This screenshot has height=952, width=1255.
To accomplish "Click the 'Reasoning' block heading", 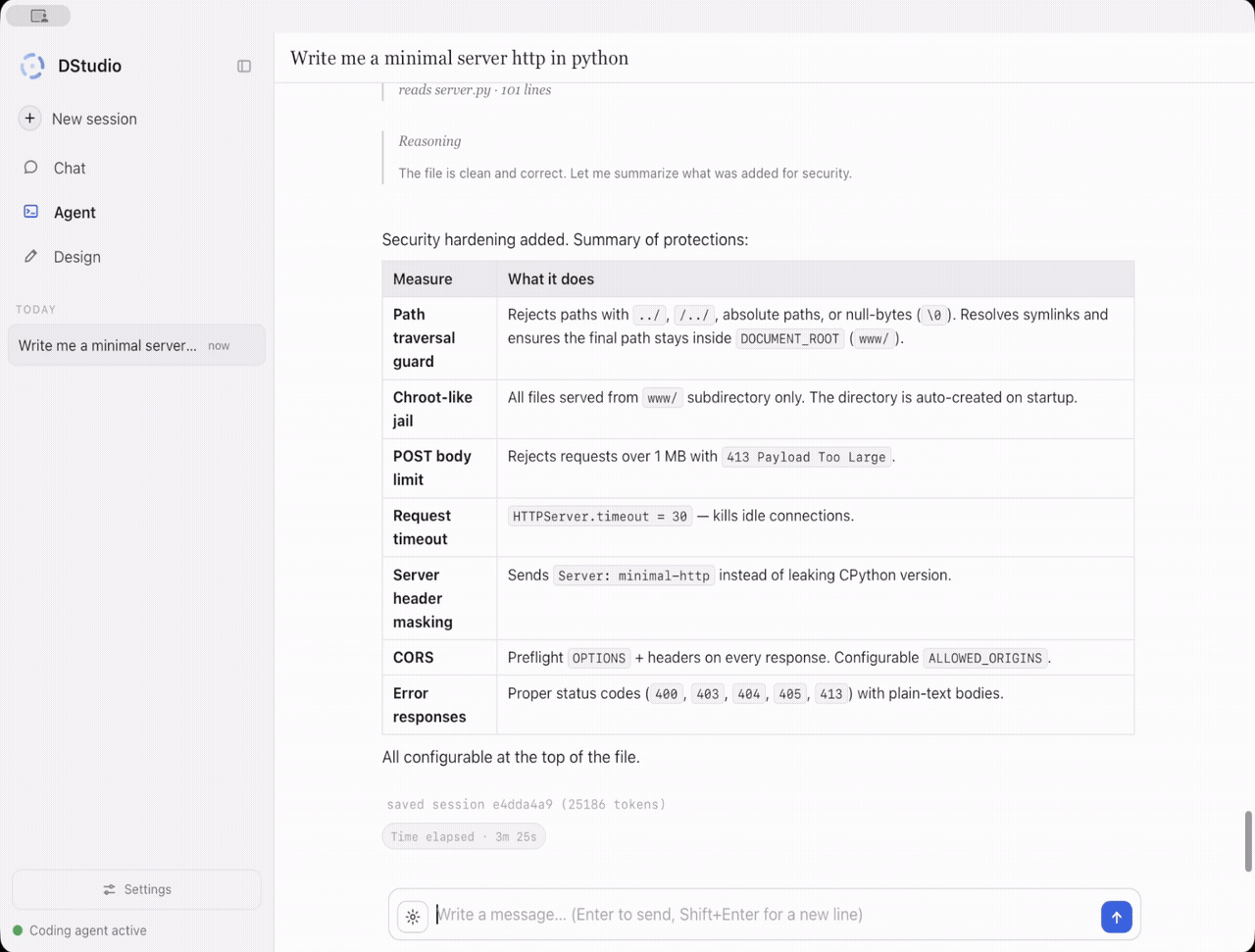I will point(429,141).
